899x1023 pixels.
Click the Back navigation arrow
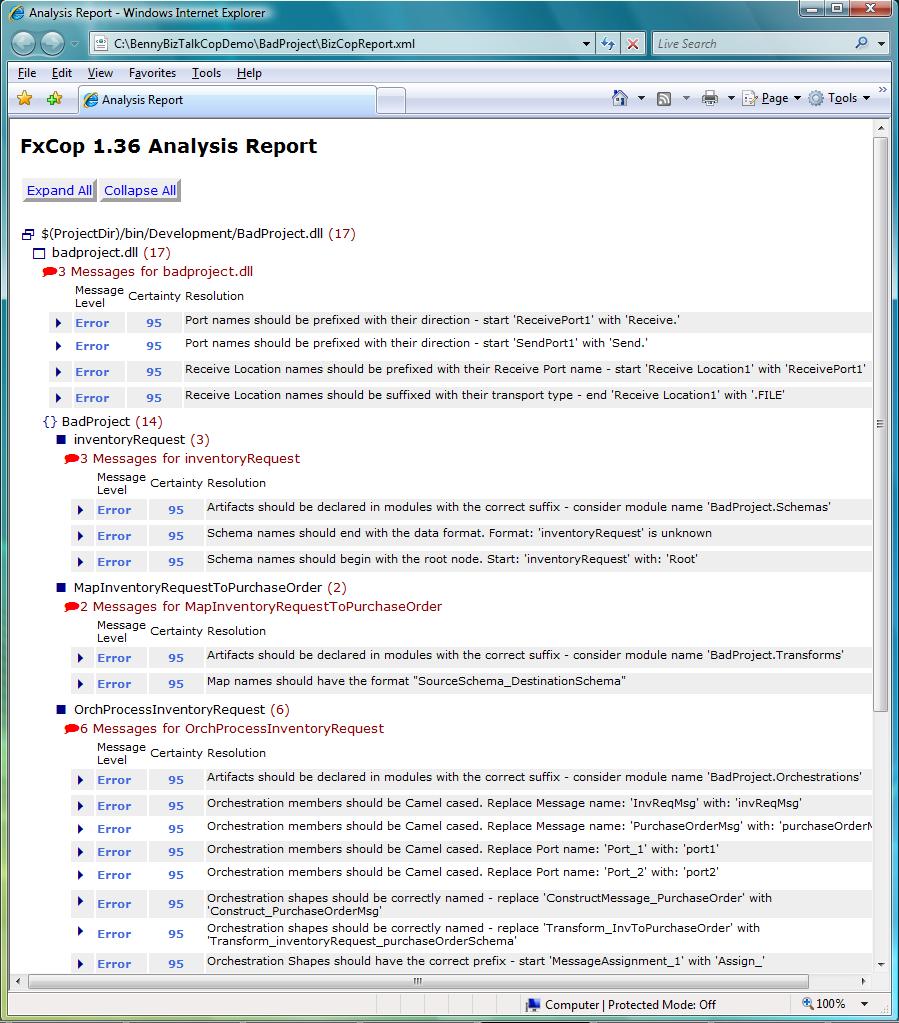click(x=24, y=44)
